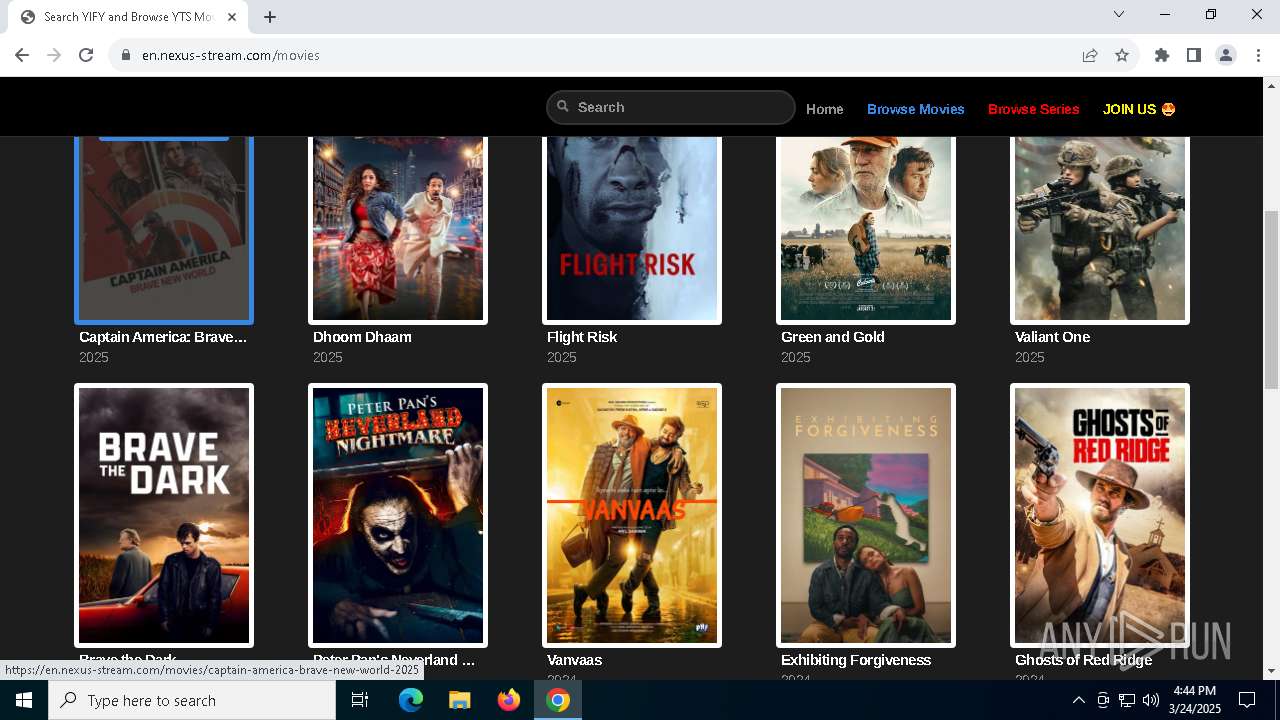Open the Browse Series navigation link

coord(1034,109)
